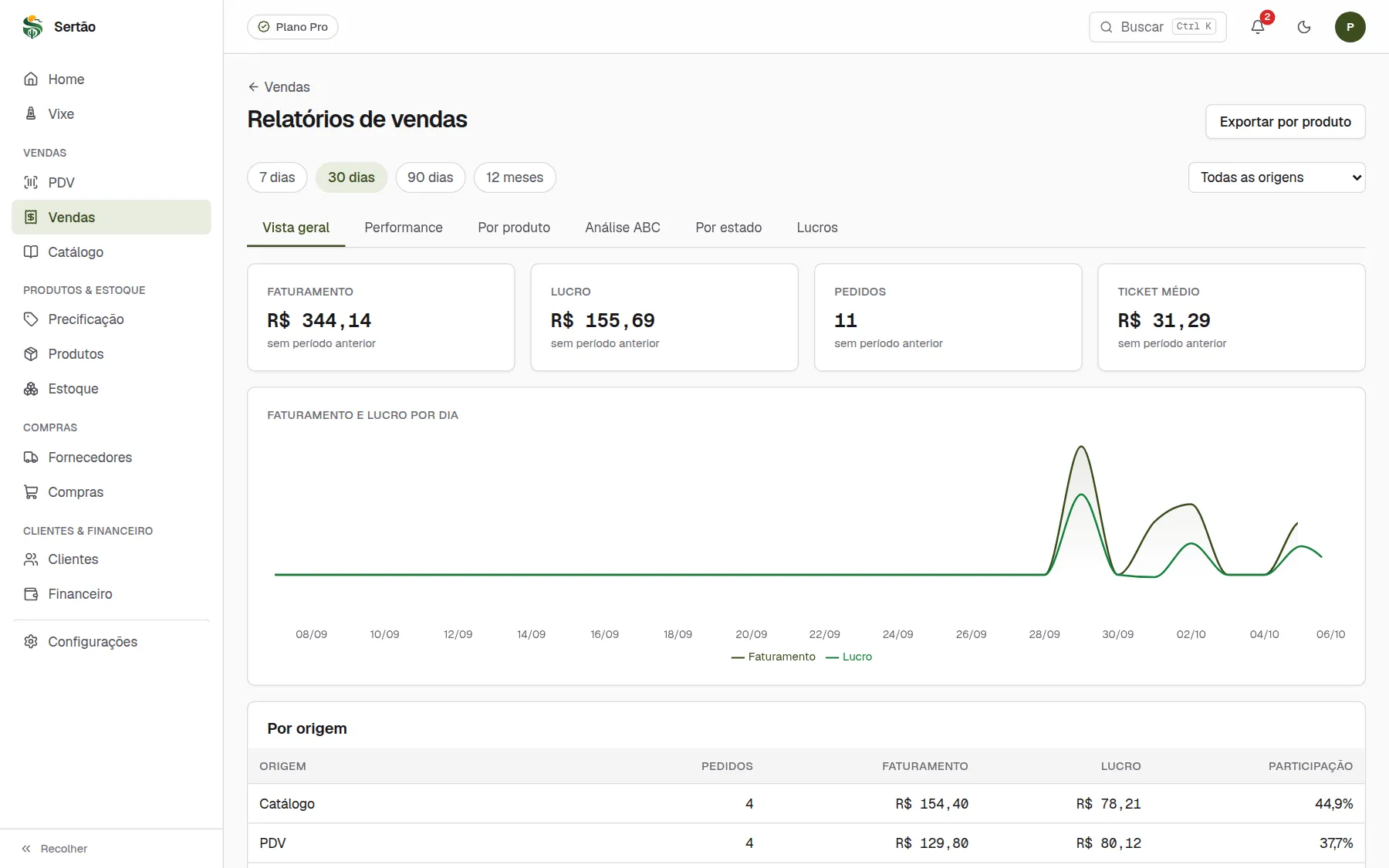Screen dimensions: 1389x868
Task: Click the Ticket médio R$ 31,29 card
Action: click(1232, 317)
